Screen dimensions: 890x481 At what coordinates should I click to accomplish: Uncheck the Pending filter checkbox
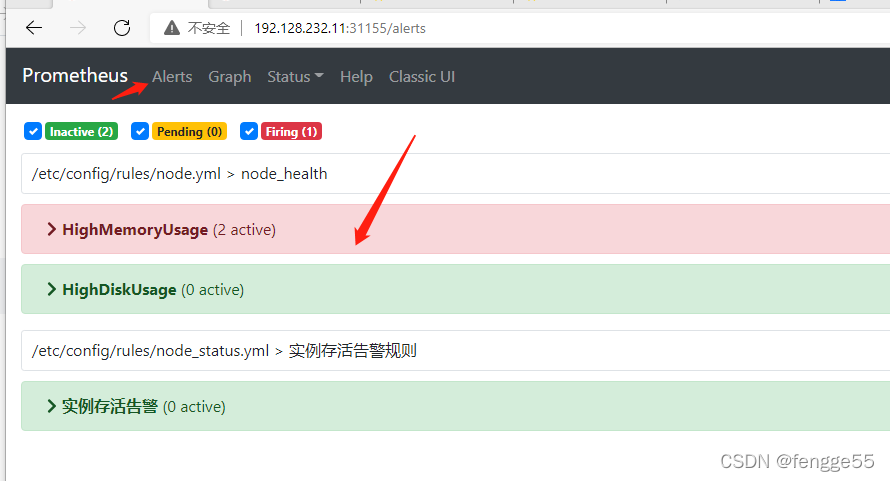[x=140, y=131]
